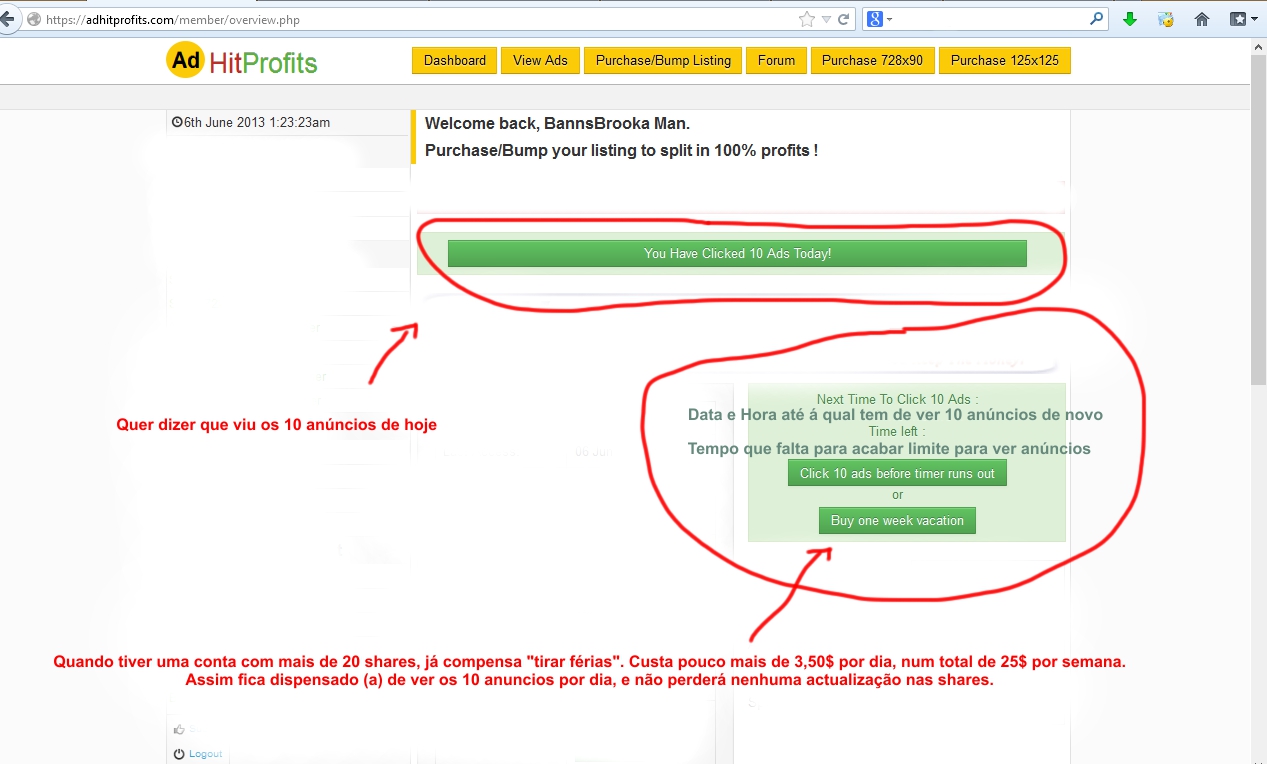This screenshot has width=1267, height=764.
Task: Click 'Welcome back, BannsBrooka Man.' heading
Action: tap(557, 124)
